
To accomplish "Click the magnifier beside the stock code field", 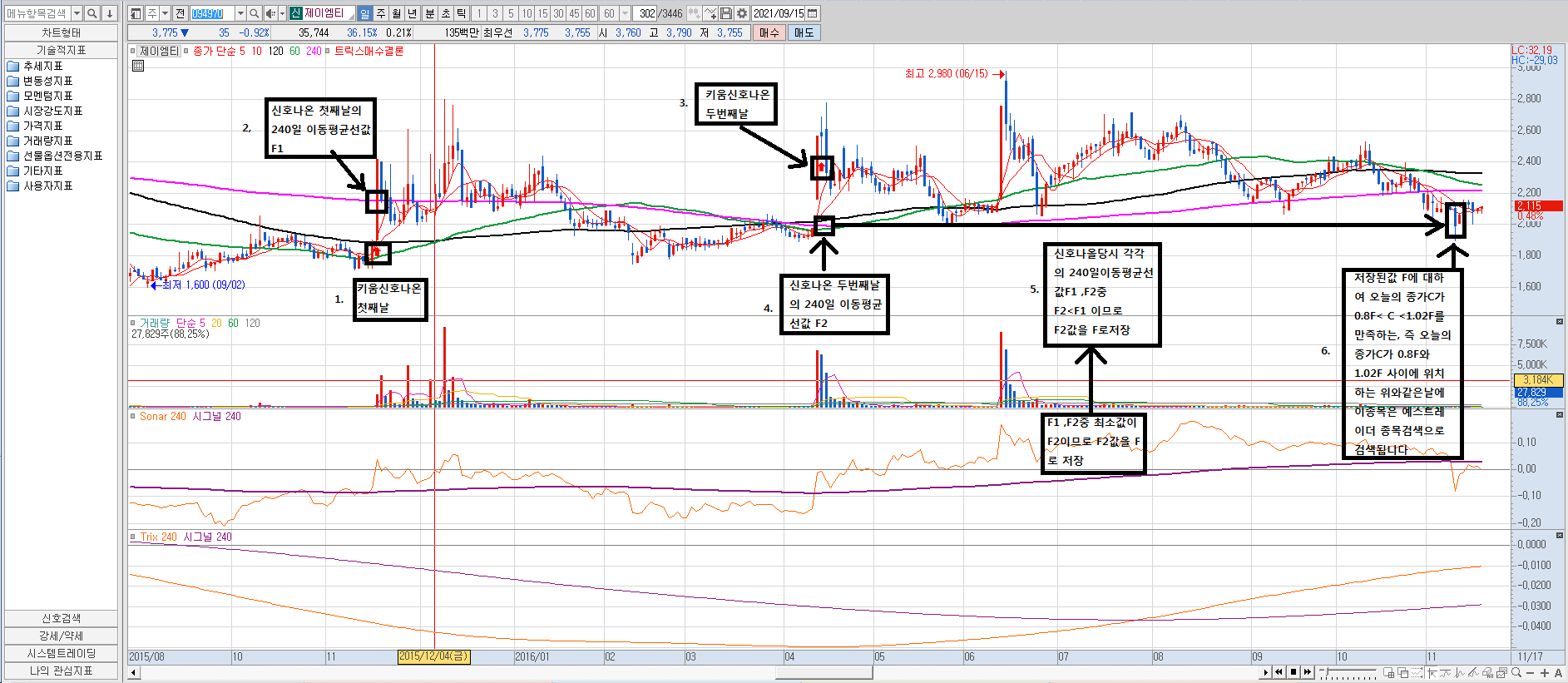I will pyautogui.click(x=255, y=13).
